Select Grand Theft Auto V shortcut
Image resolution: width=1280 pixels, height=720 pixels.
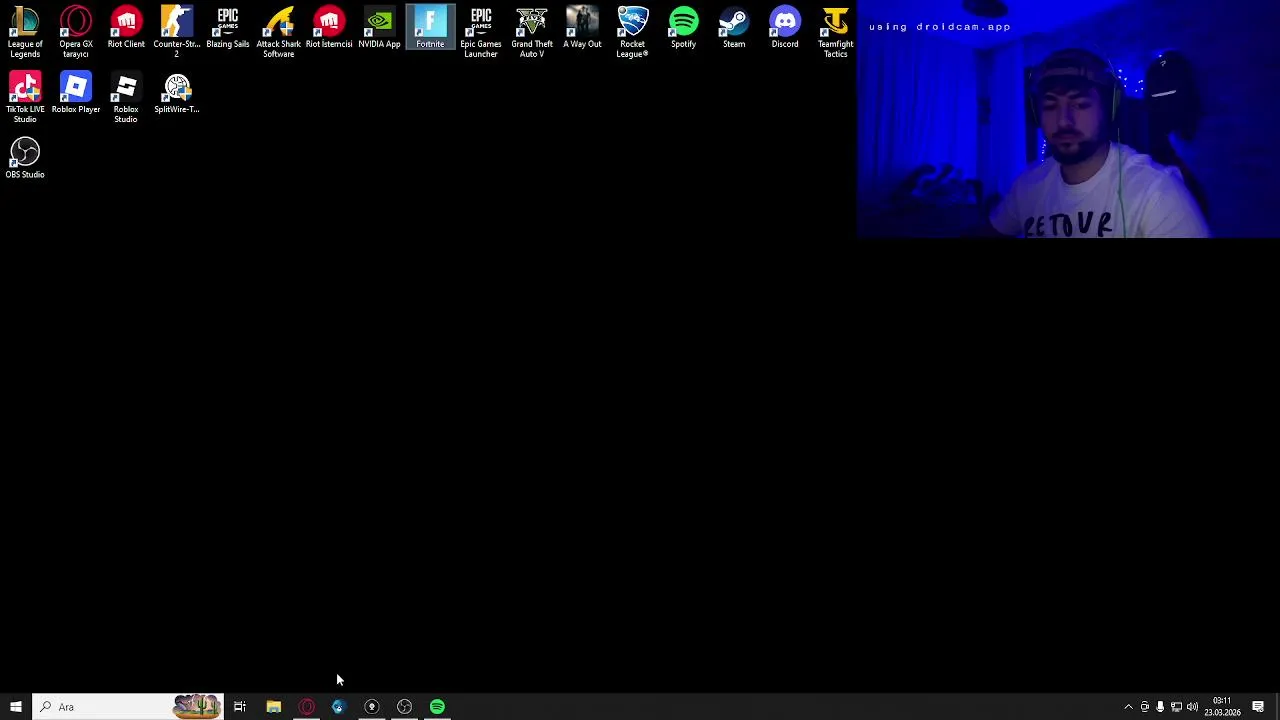532,32
